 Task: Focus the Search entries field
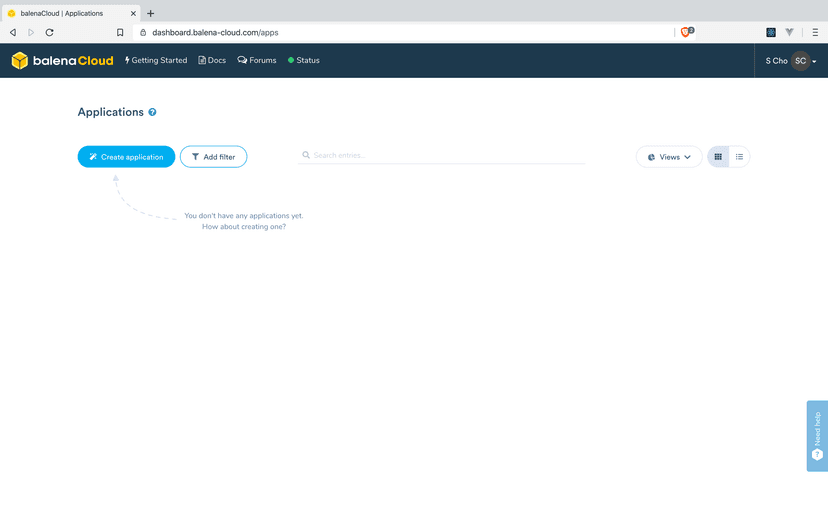(445, 155)
